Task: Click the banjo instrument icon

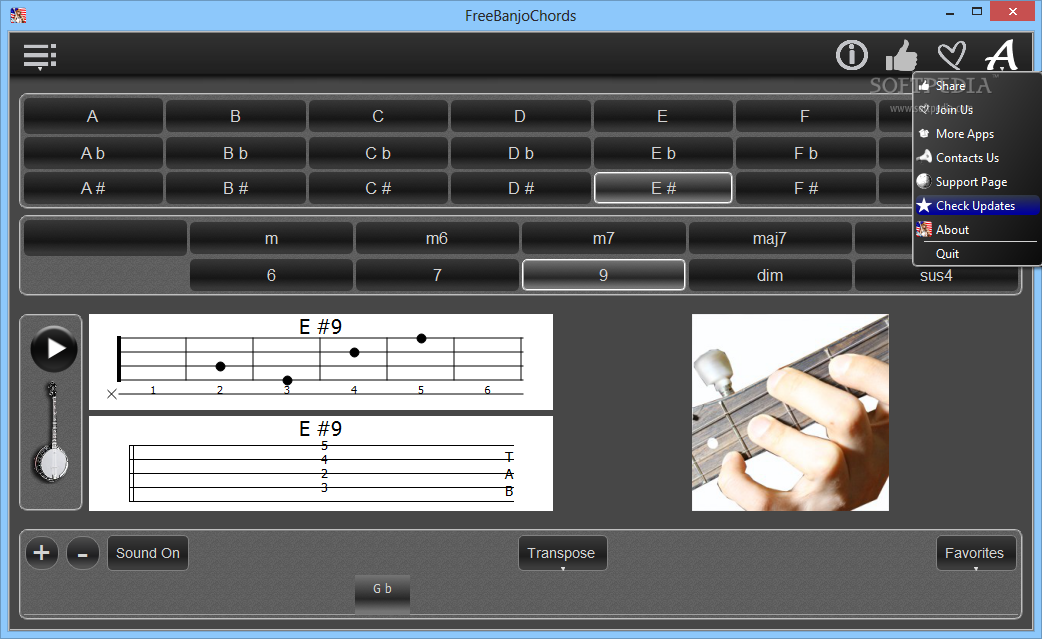Action: coord(51,432)
